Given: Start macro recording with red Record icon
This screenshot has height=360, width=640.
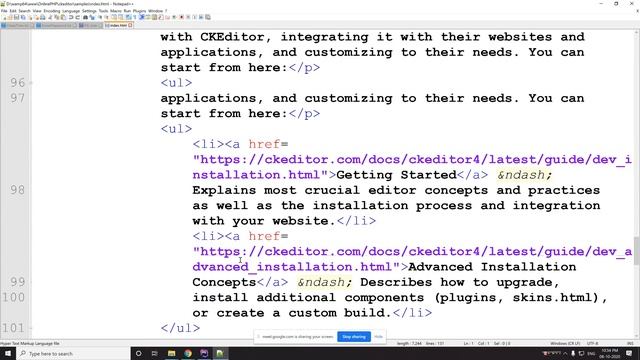Looking at the screenshot, I should [181, 17].
